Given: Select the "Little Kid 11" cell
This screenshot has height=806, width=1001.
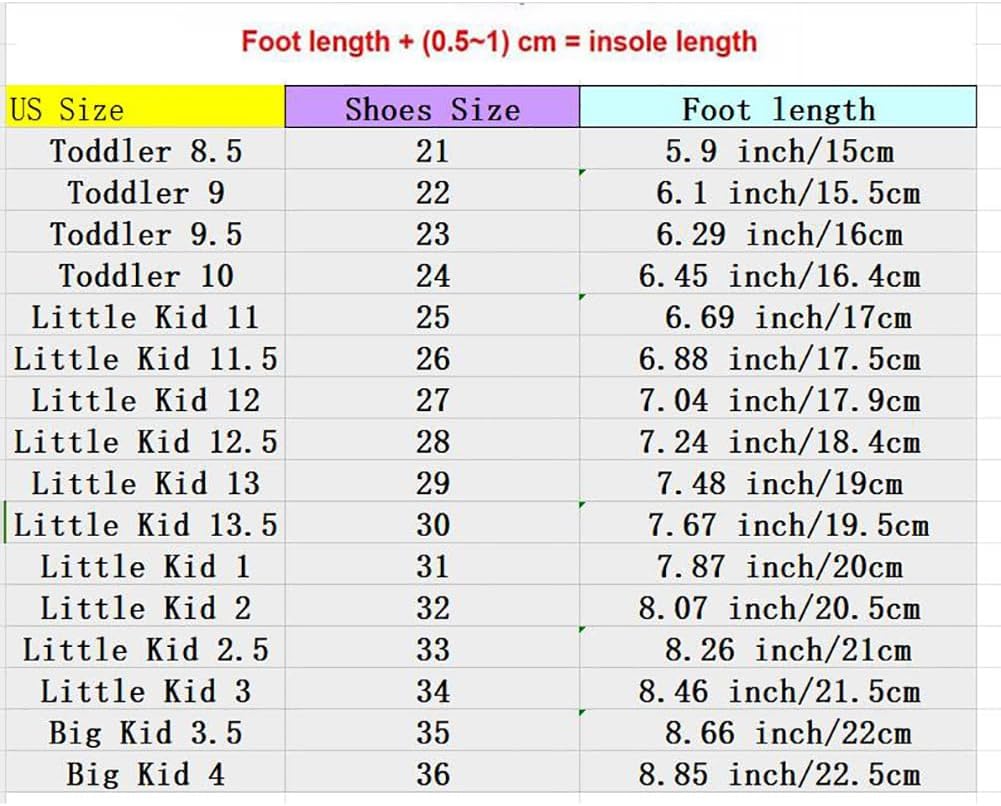Looking at the screenshot, I should [x=146, y=317].
